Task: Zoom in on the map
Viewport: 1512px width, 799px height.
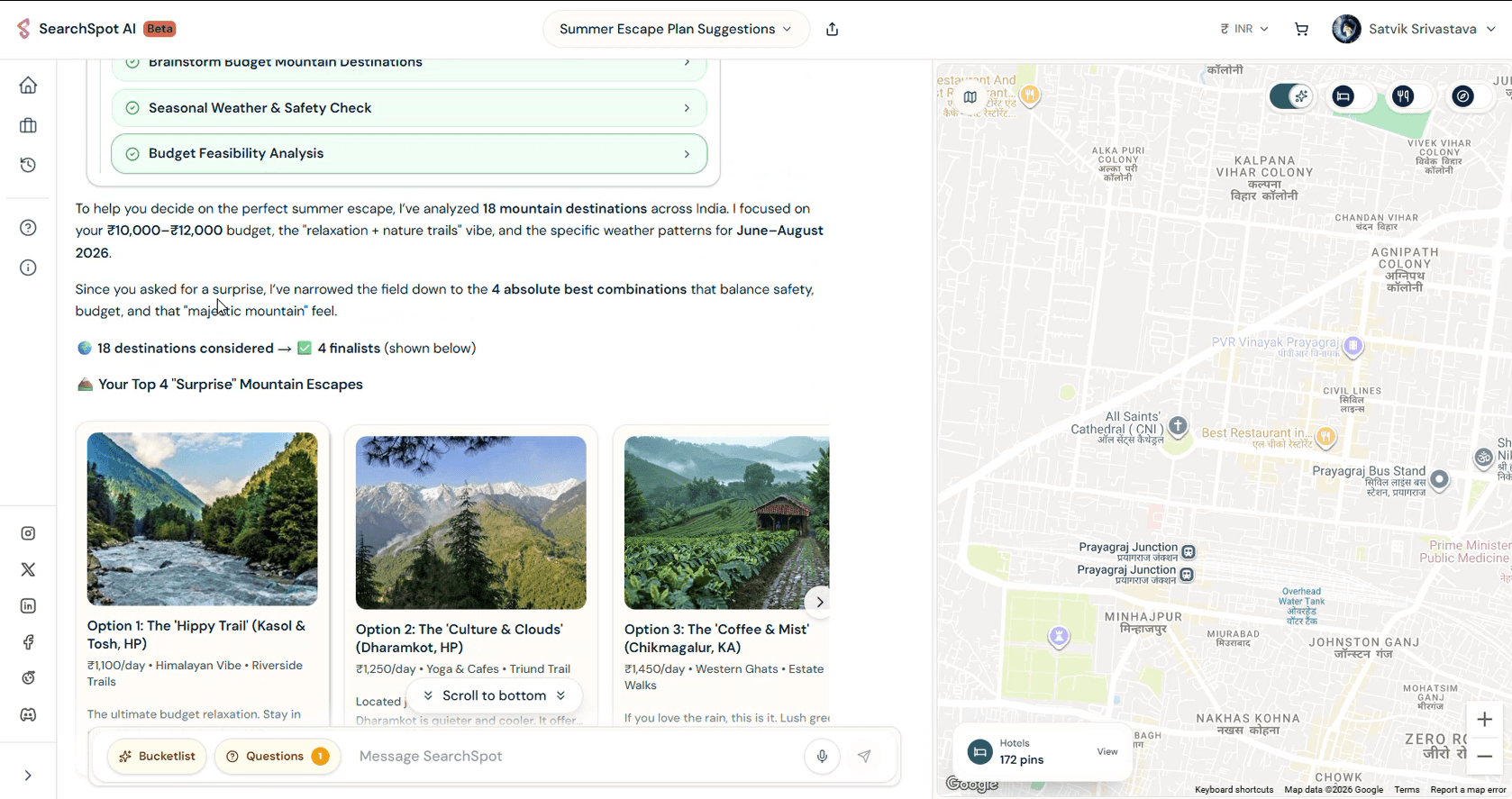Action: pyautogui.click(x=1484, y=720)
